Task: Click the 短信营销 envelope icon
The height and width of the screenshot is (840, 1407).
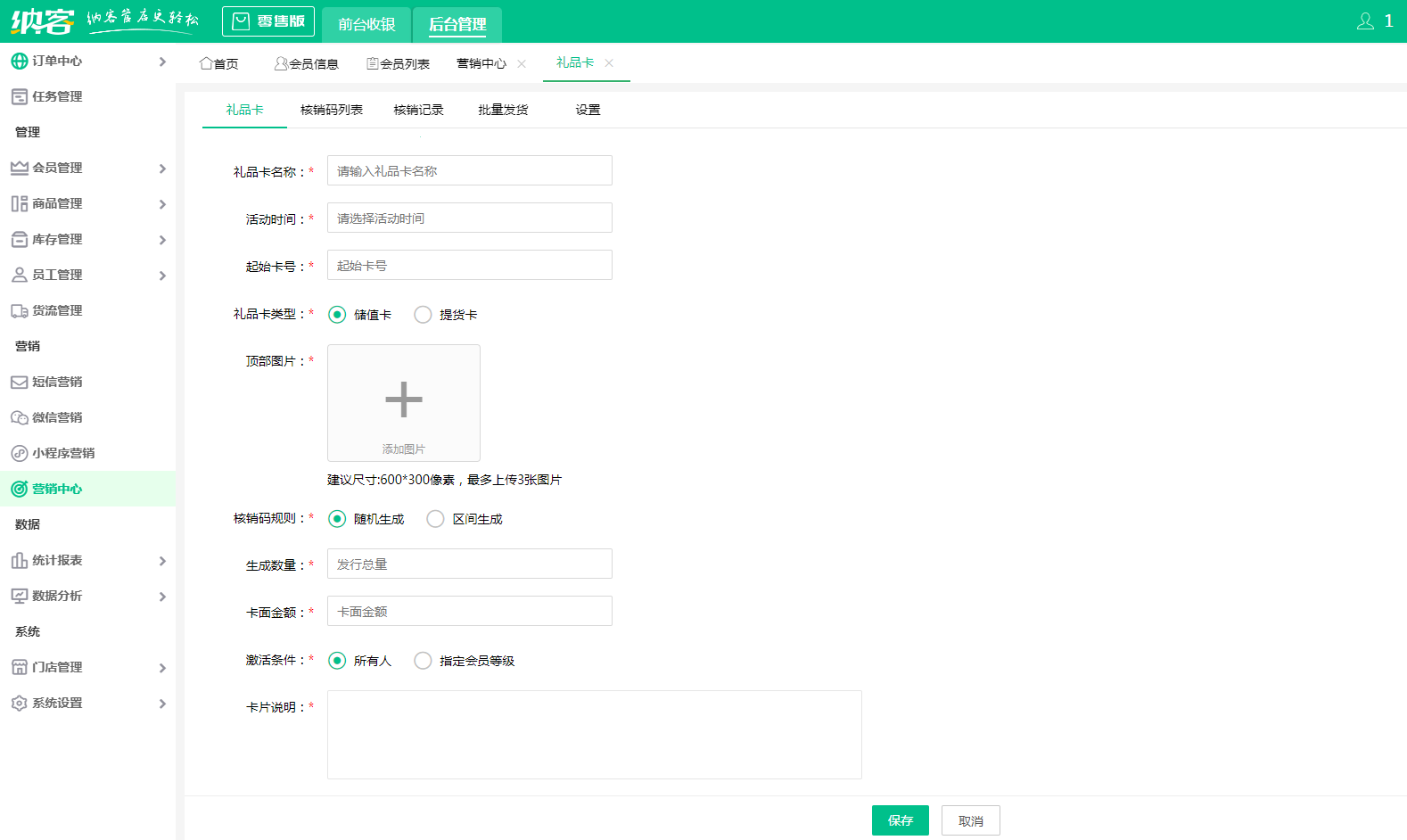Action: pyautogui.click(x=19, y=382)
